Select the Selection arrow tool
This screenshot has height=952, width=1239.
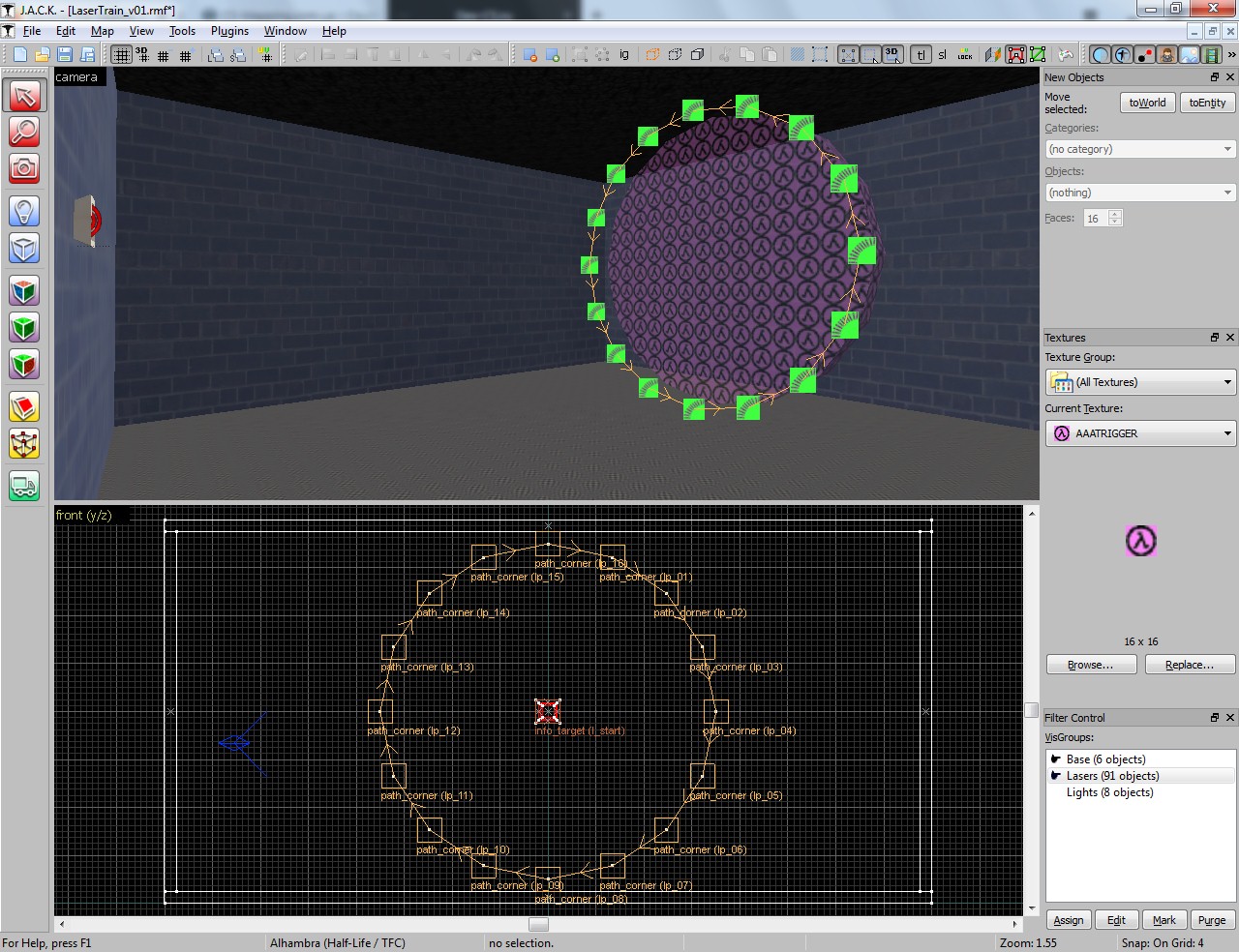point(24,95)
